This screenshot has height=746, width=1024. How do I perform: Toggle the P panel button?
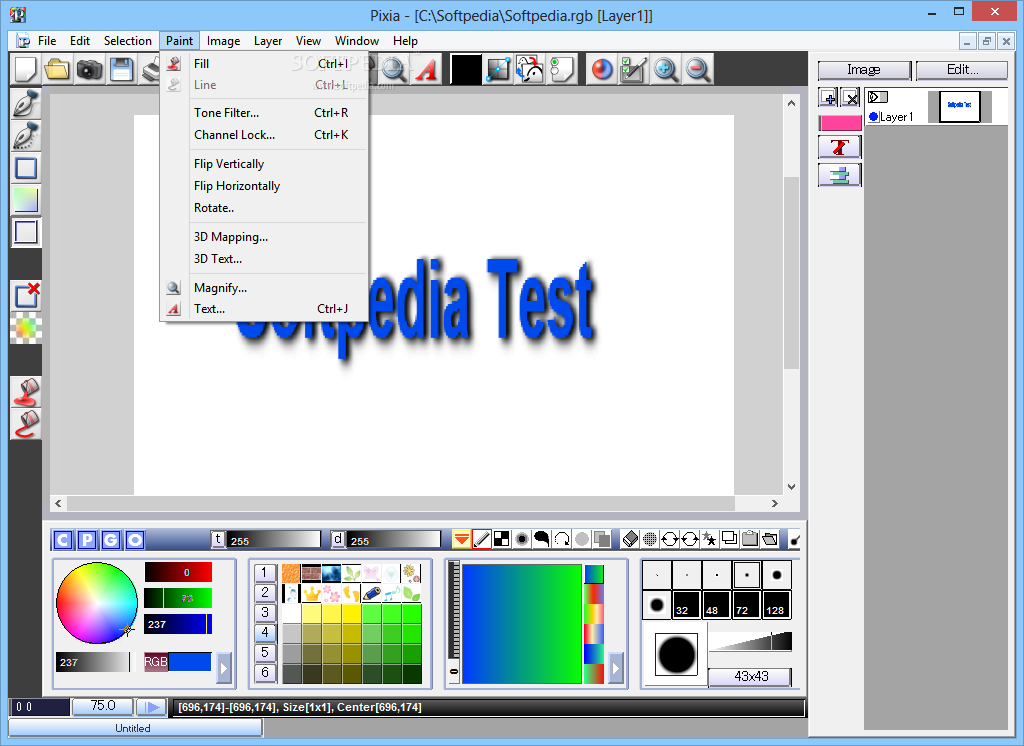point(87,540)
